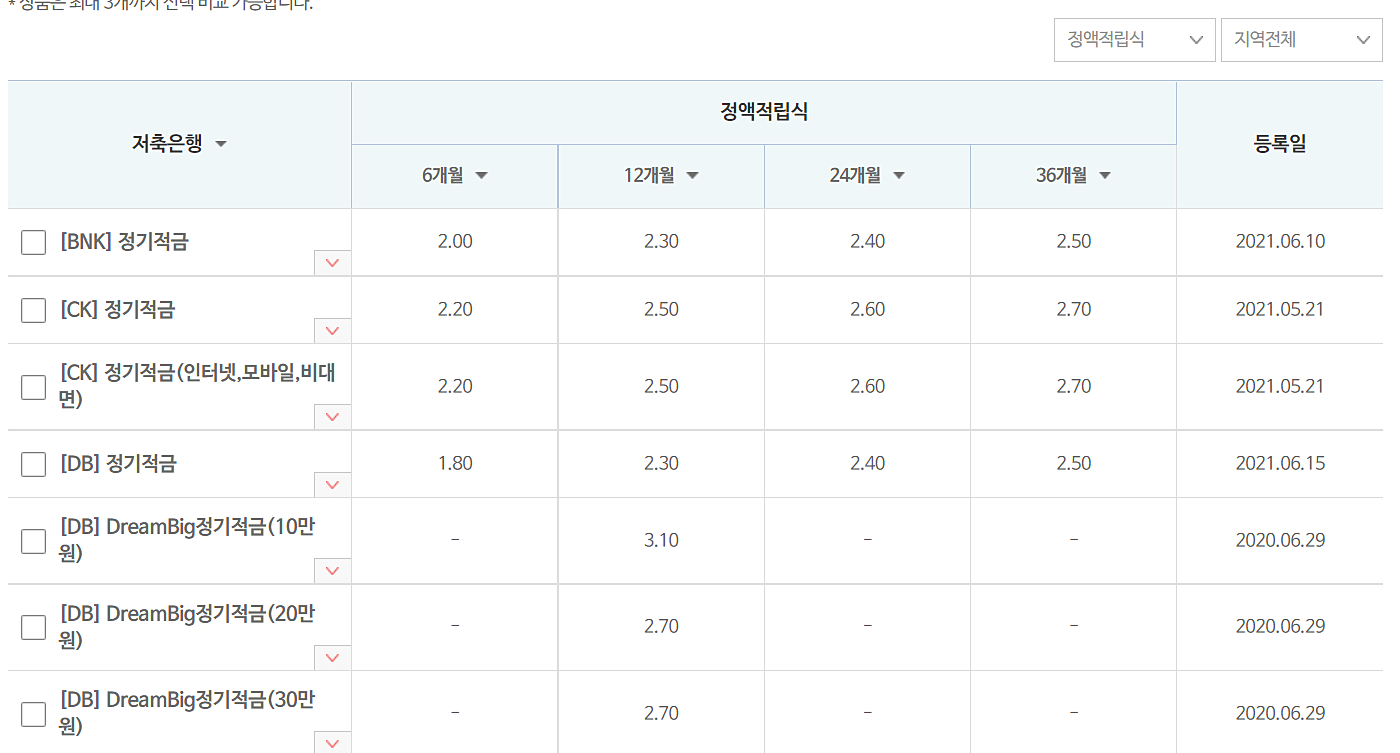The width and height of the screenshot is (1400, 753).
Task: Click [DB] DreamBig정기적금(30만원) product name
Action: [x=187, y=713]
